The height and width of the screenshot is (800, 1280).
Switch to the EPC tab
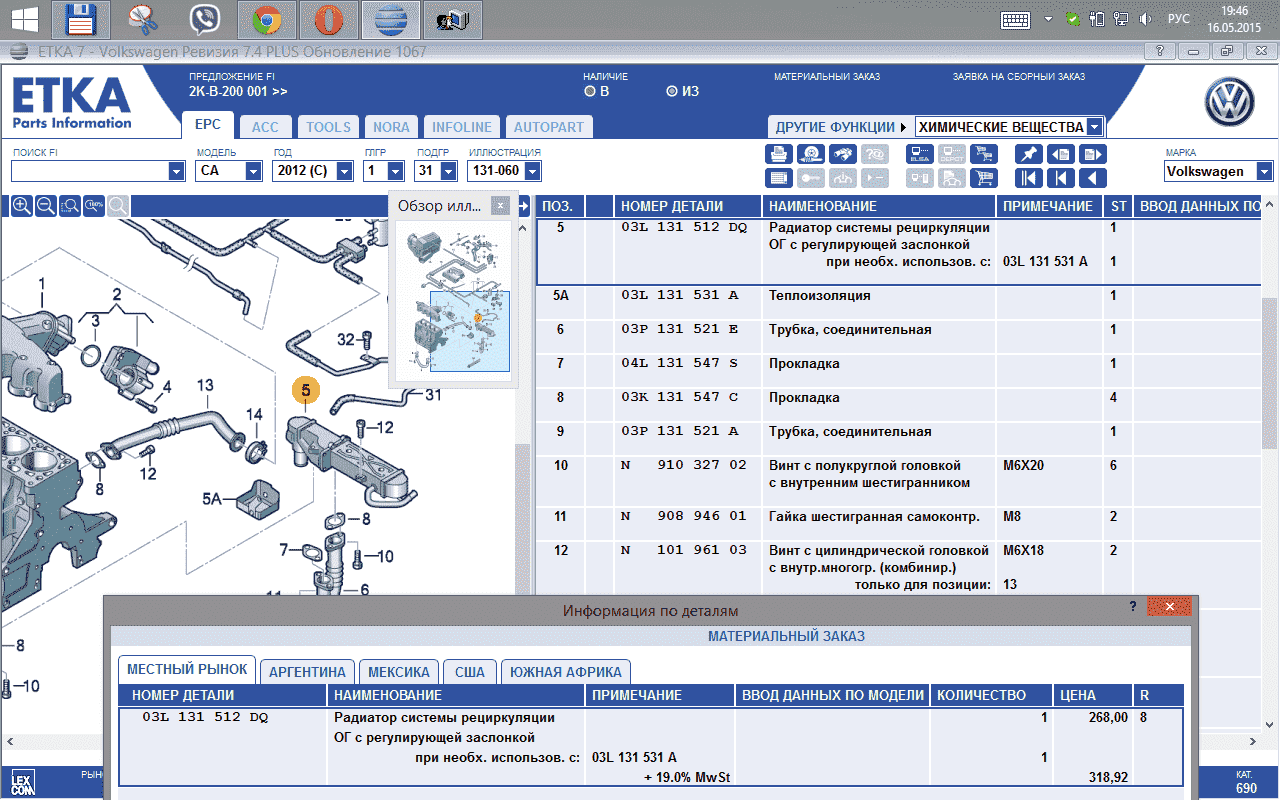207,125
